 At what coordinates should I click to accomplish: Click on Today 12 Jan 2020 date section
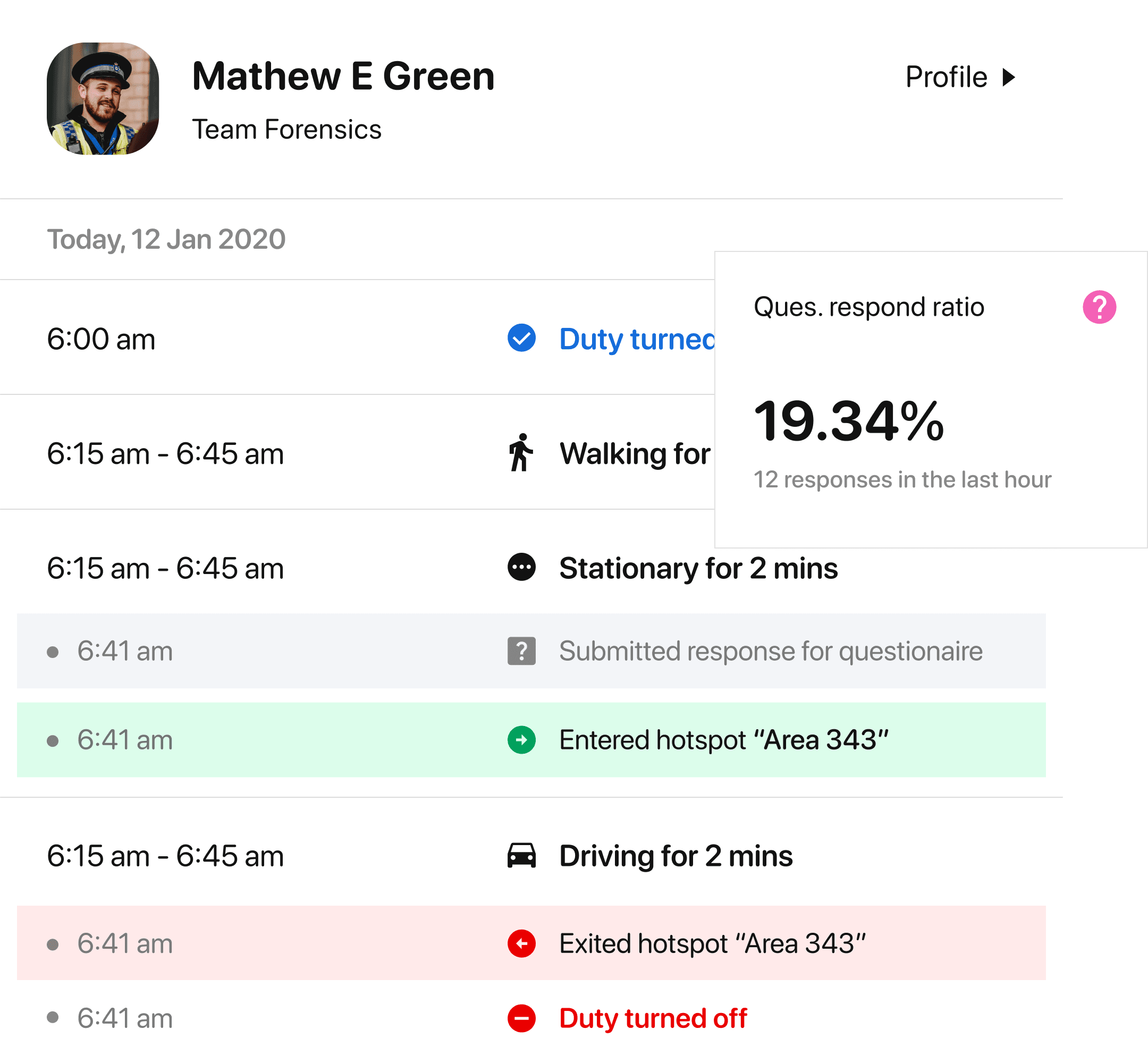coord(166,239)
